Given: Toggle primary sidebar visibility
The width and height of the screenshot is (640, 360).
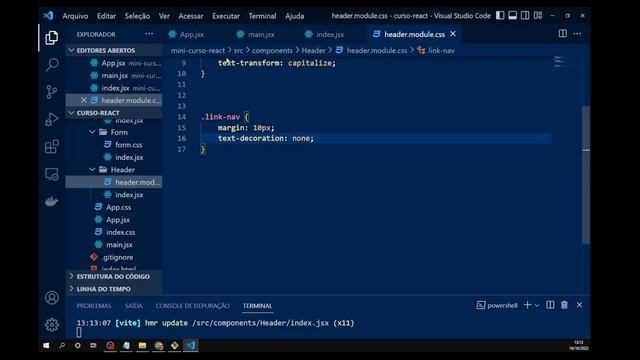Looking at the screenshot, I should click(500, 16).
